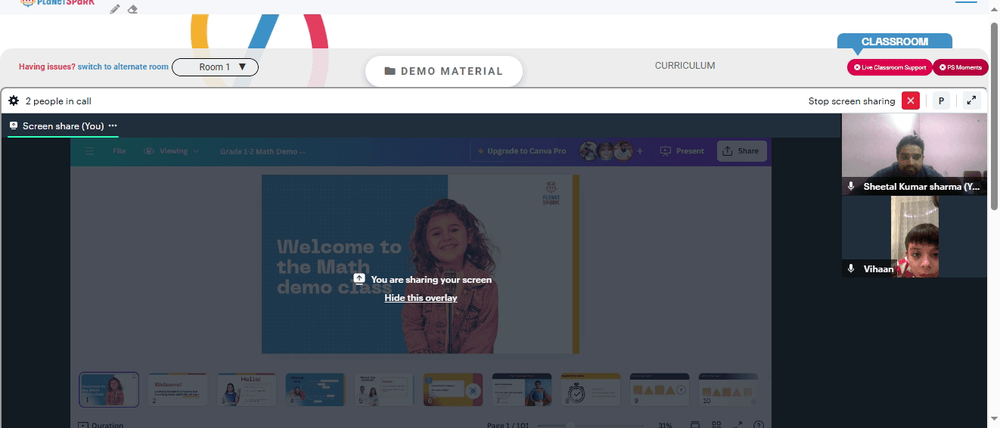Select slide 10 thumbnail
Image resolution: width=1000 pixels, height=428 pixels.
point(728,390)
